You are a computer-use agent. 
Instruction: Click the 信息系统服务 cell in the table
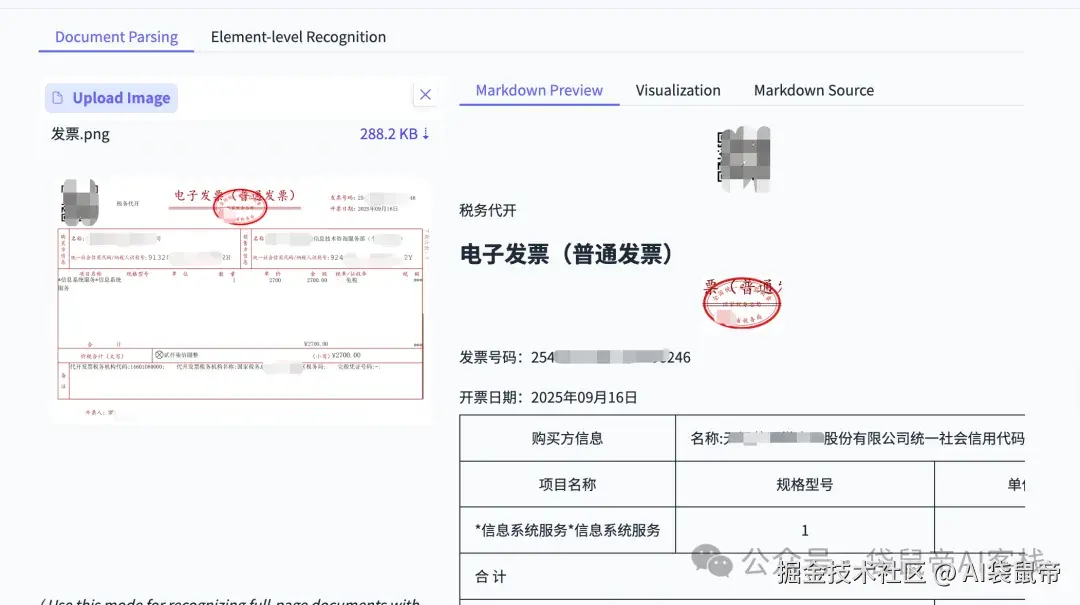566,530
